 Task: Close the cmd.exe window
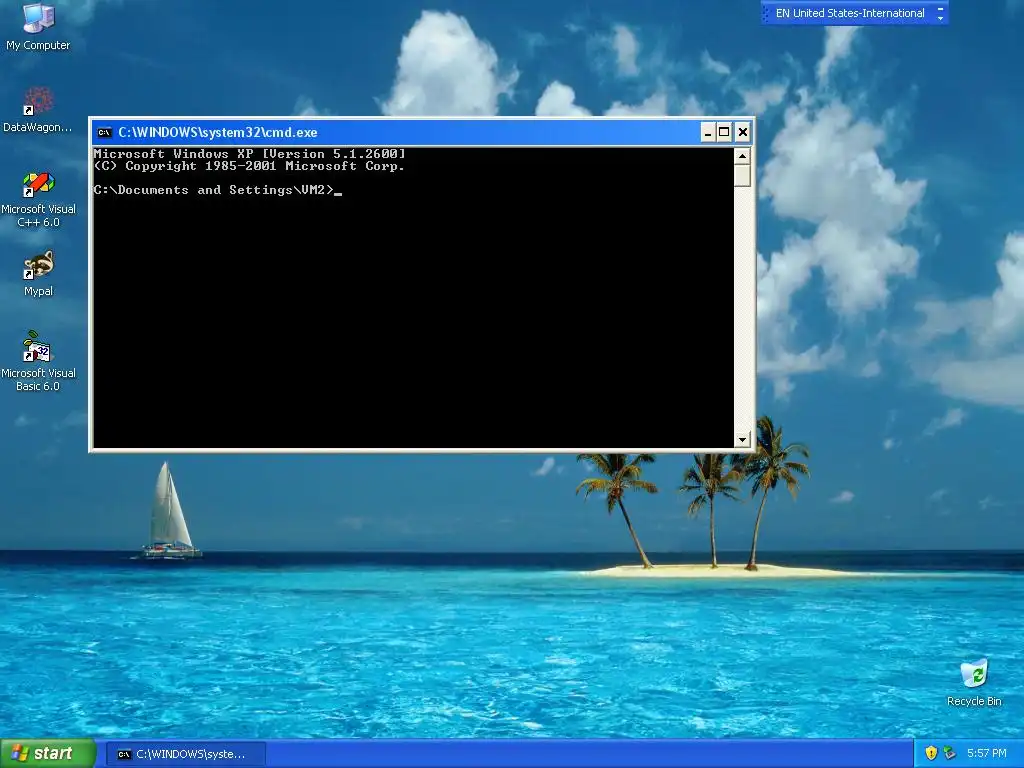(x=743, y=133)
